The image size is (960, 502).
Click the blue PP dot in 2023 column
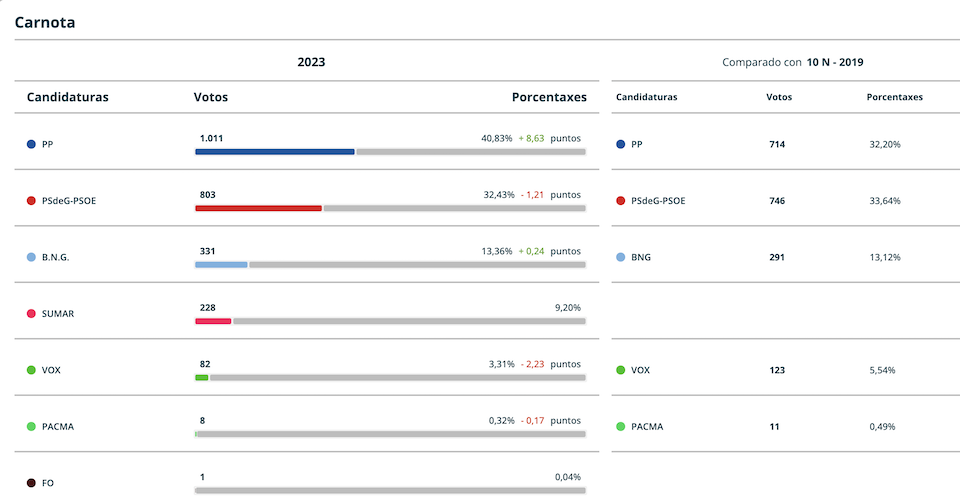(x=31, y=144)
